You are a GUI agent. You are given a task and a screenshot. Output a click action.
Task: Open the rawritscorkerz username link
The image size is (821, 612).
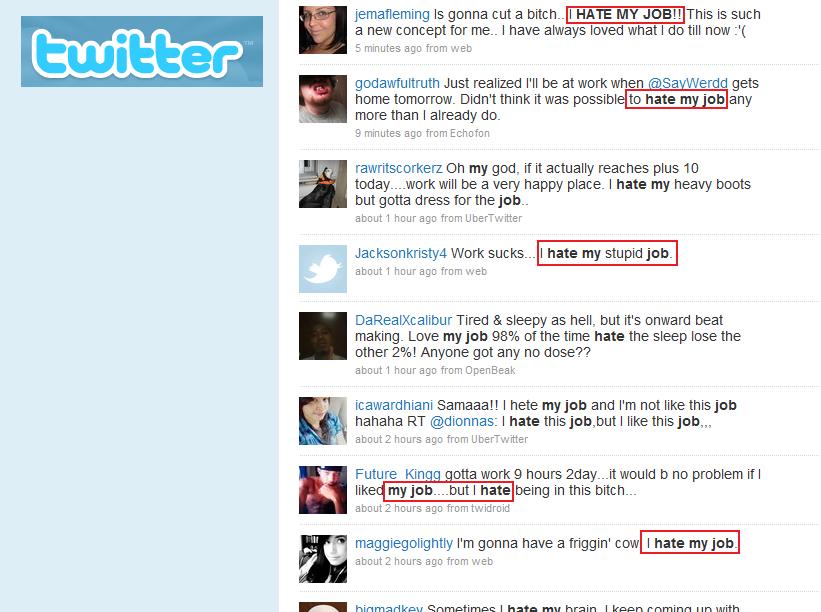click(398, 168)
